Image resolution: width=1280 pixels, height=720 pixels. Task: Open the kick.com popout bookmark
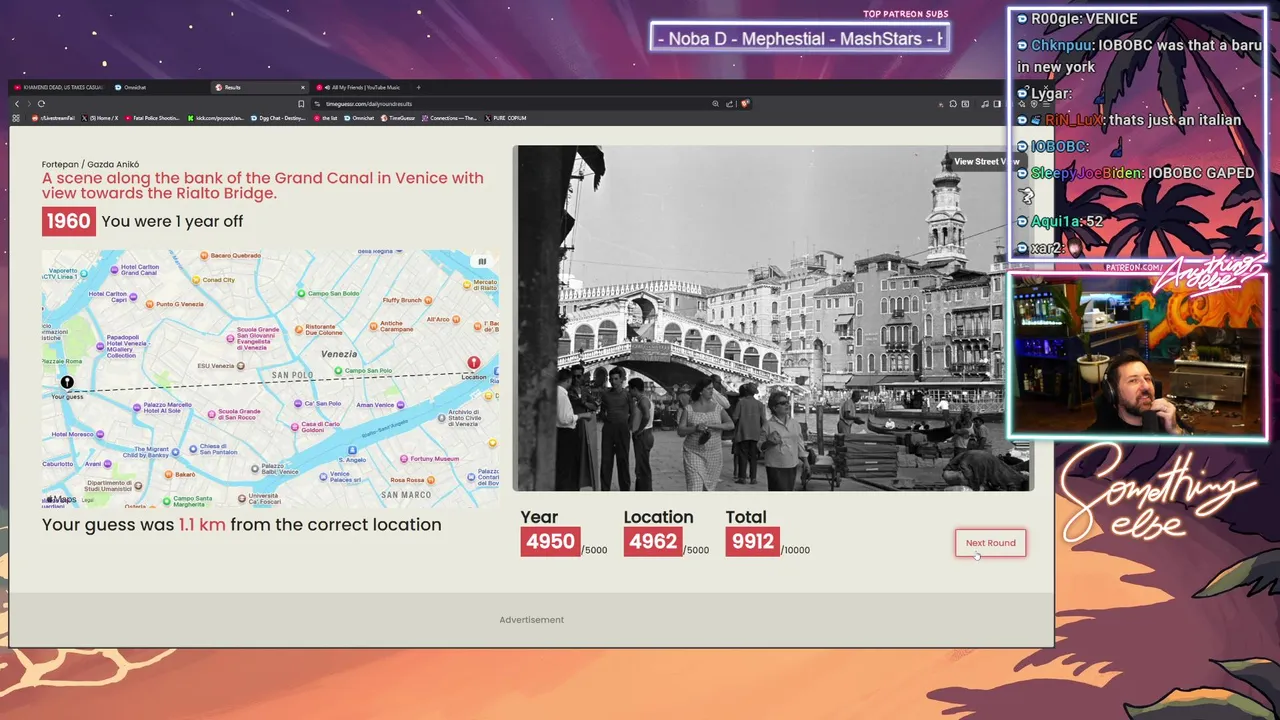click(216, 118)
